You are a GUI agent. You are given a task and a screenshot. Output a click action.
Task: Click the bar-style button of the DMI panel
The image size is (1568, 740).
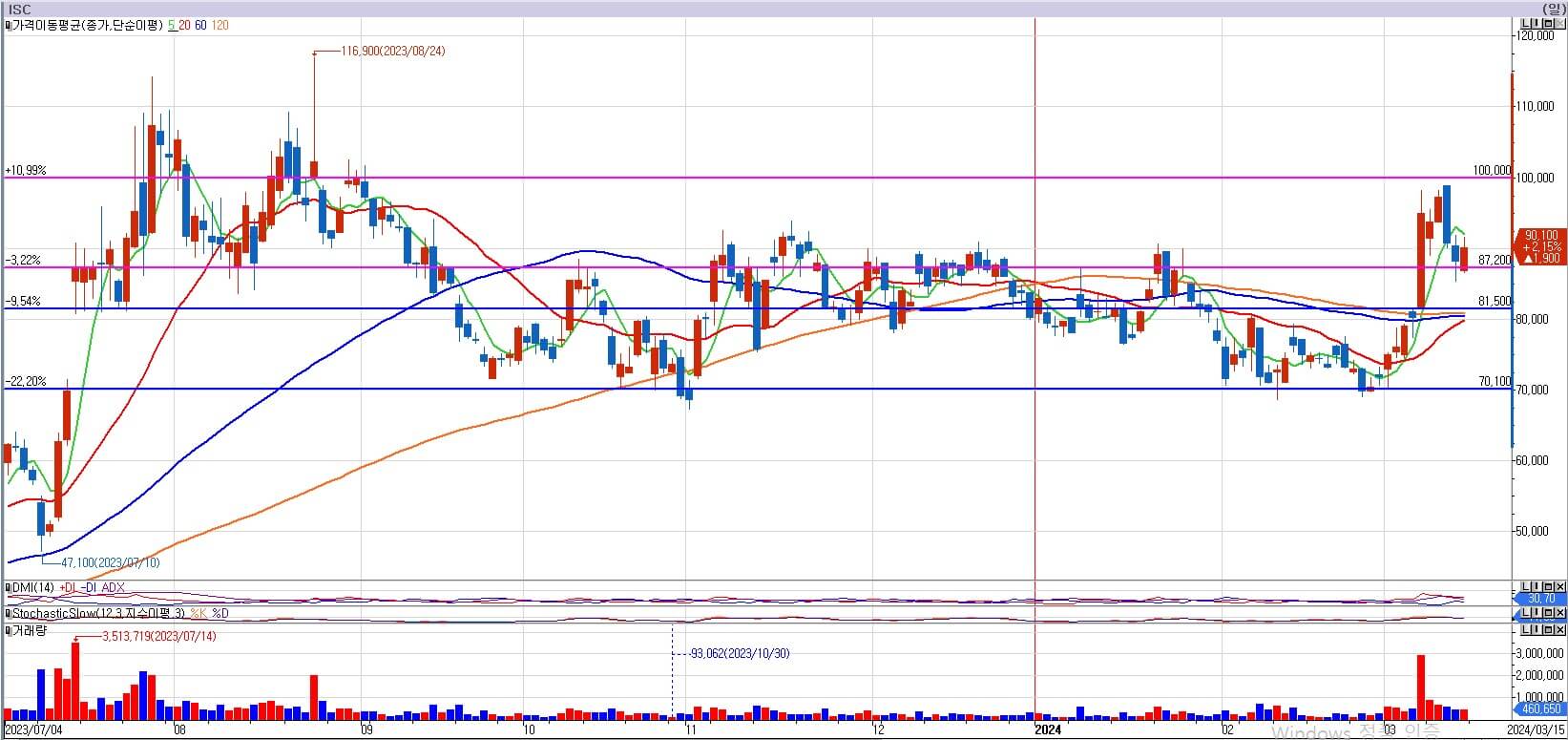pos(1537,586)
